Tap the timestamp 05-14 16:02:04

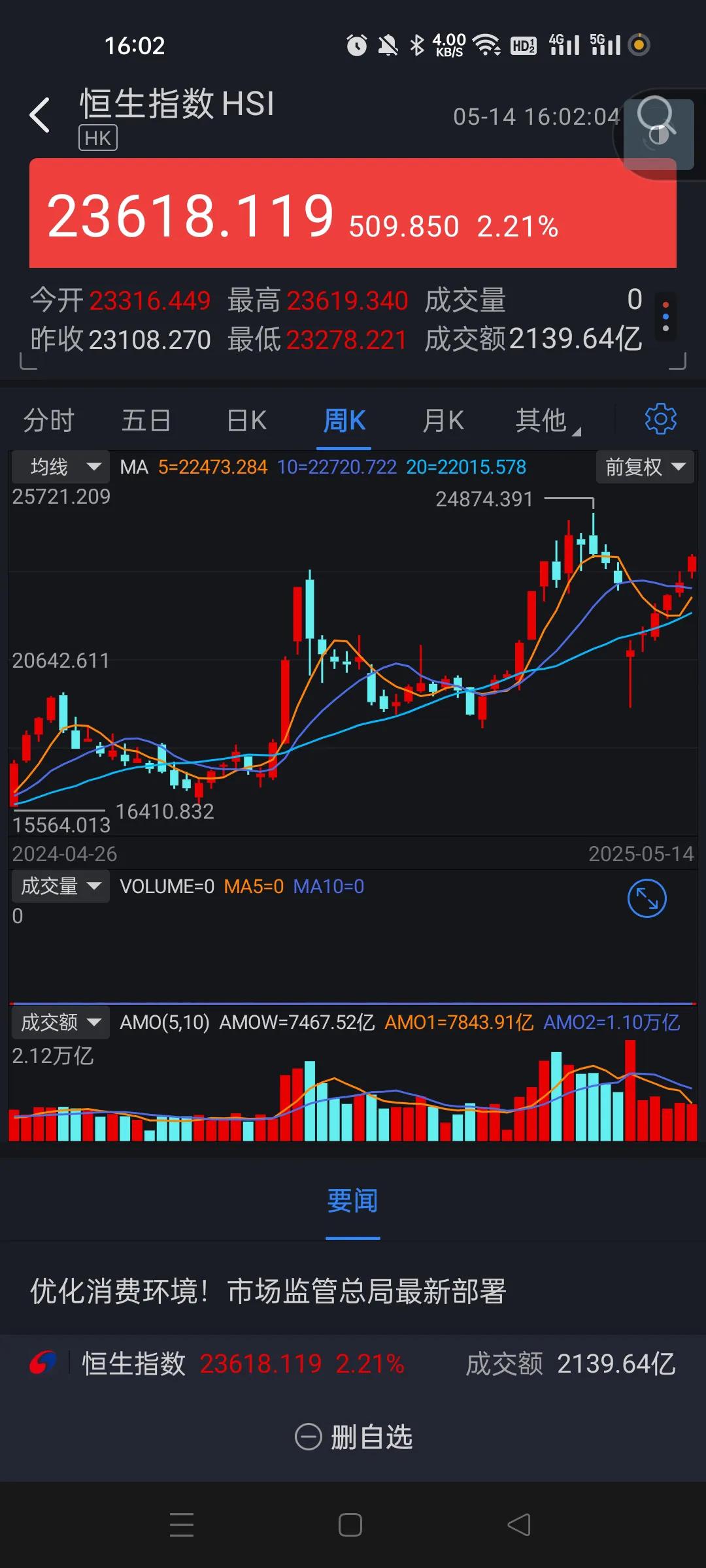[x=537, y=117]
